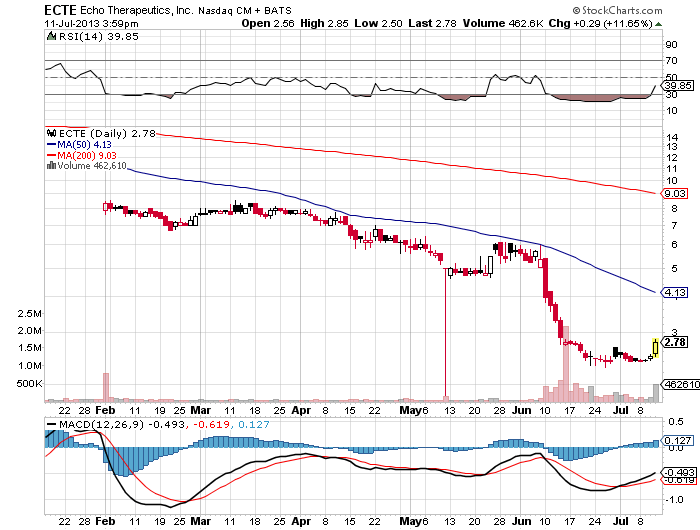Image resolution: width=700 pixels, height=530 pixels.
Task: Click the -1.0 label on MACD axis
Action: [674, 500]
